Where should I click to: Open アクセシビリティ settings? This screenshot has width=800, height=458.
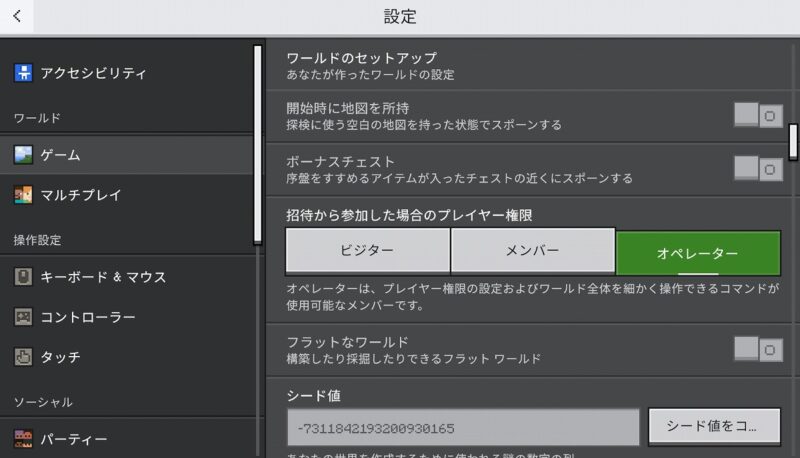click(127, 73)
